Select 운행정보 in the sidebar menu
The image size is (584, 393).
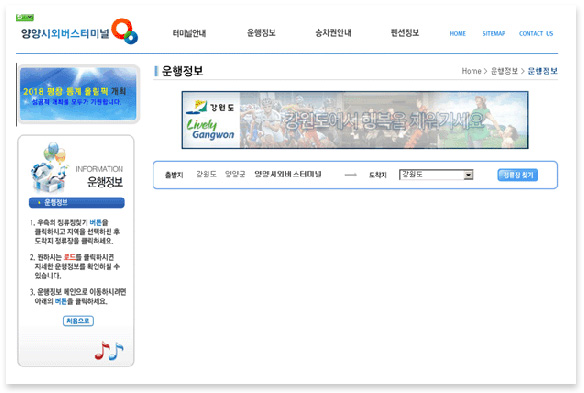[77, 203]
